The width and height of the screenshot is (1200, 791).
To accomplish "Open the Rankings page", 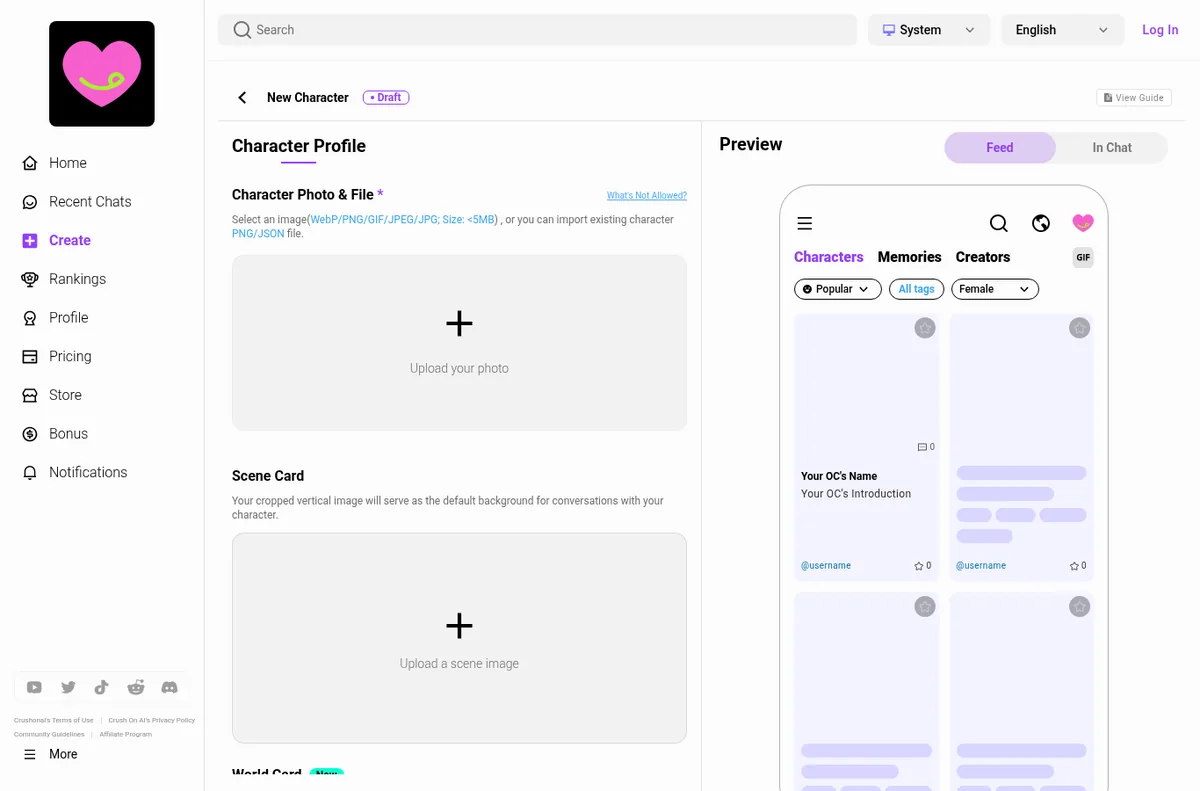I will 77,279.
